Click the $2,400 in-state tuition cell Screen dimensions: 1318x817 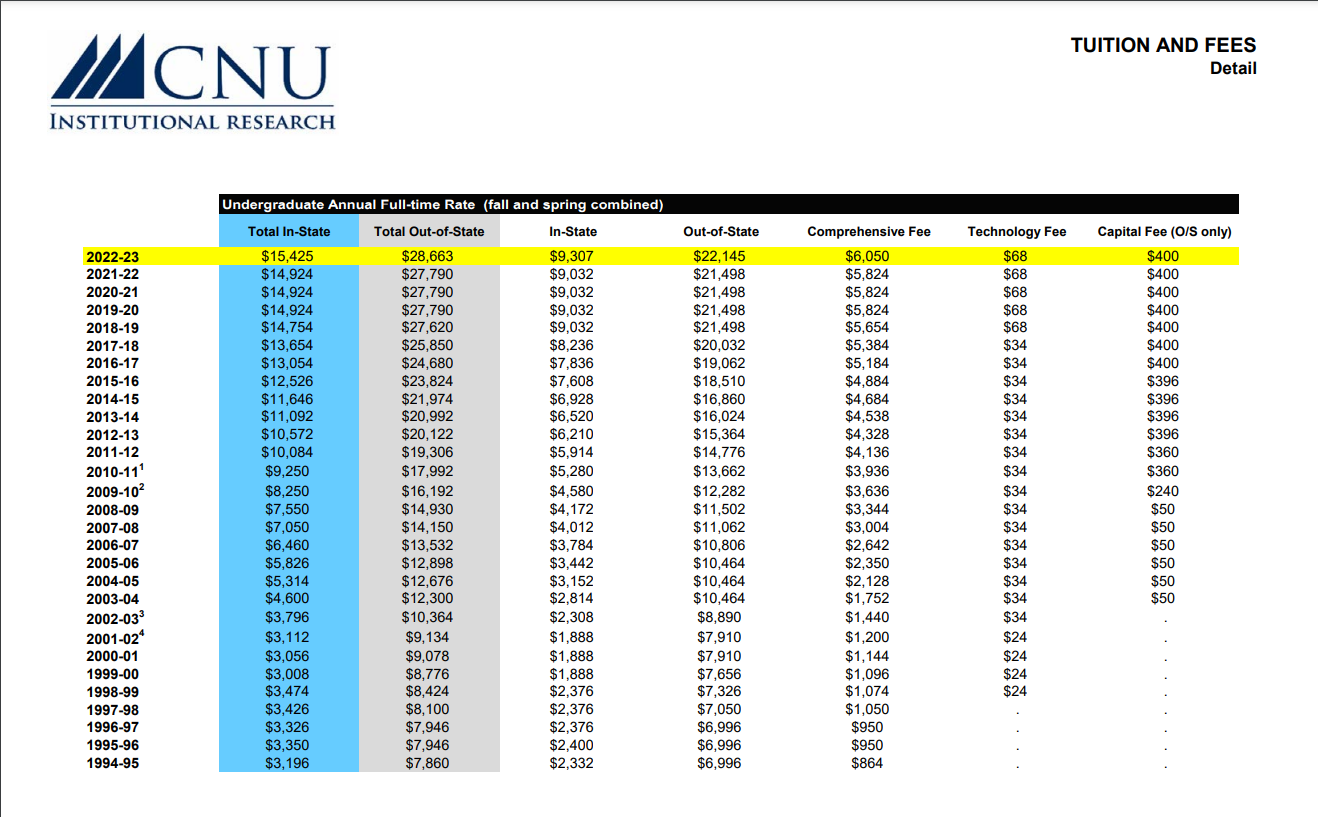coord(573,745)
